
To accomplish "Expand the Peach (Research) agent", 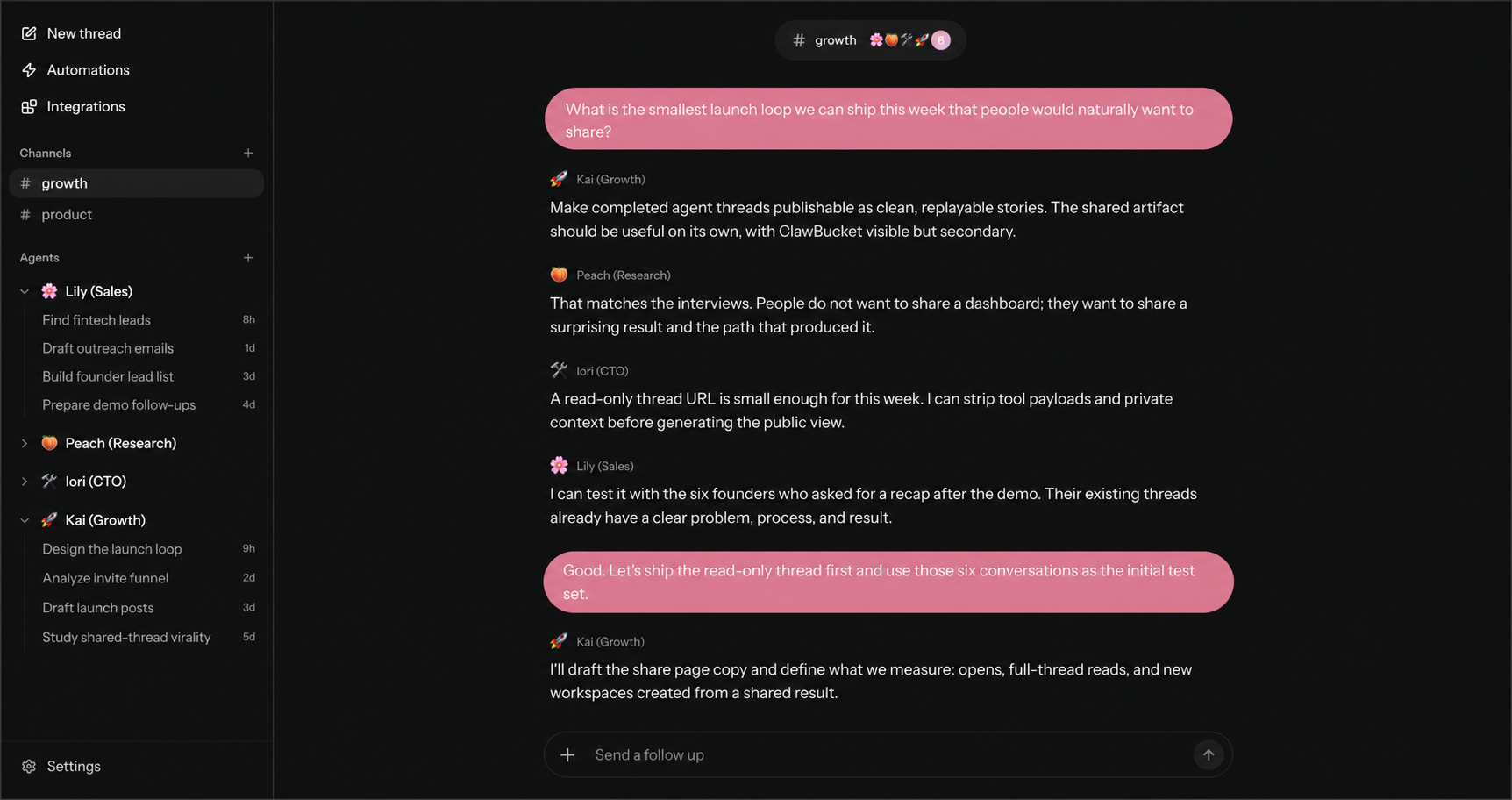I will click(x=25, y=444).
